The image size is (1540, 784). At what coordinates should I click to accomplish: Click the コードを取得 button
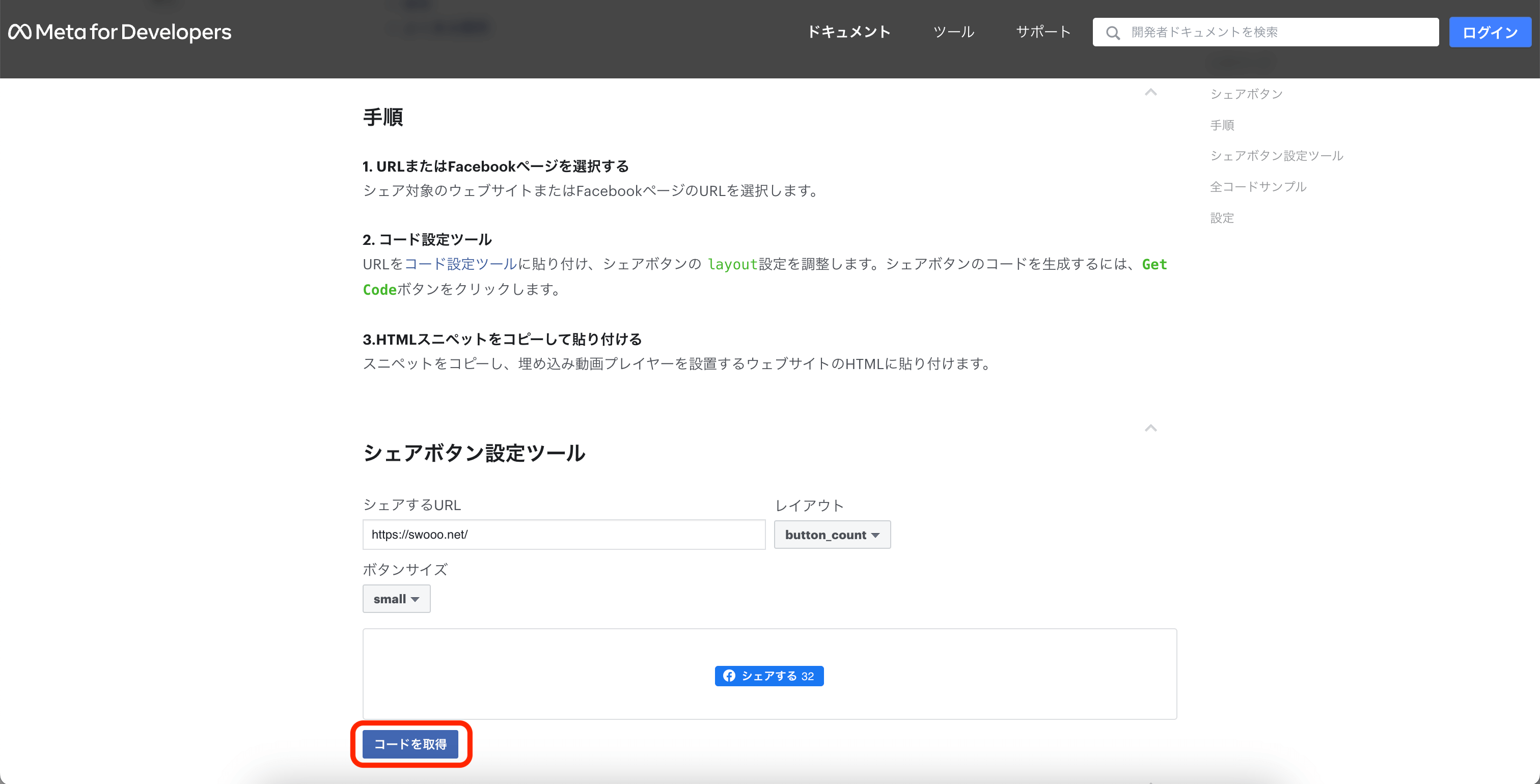pyautogui.click(x=410, y=744)
